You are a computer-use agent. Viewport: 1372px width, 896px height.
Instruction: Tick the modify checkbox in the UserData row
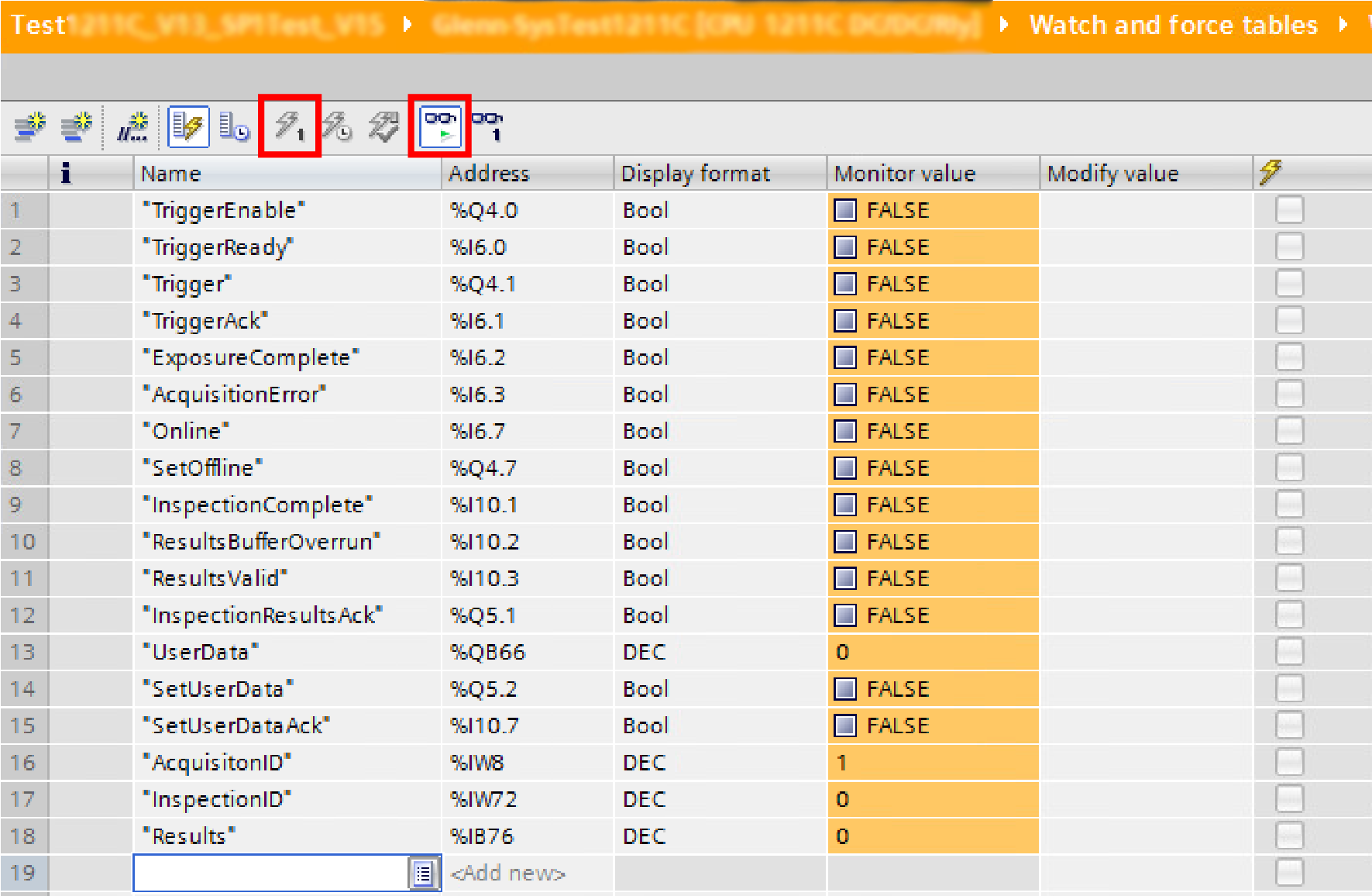(x=1289, y=652)
